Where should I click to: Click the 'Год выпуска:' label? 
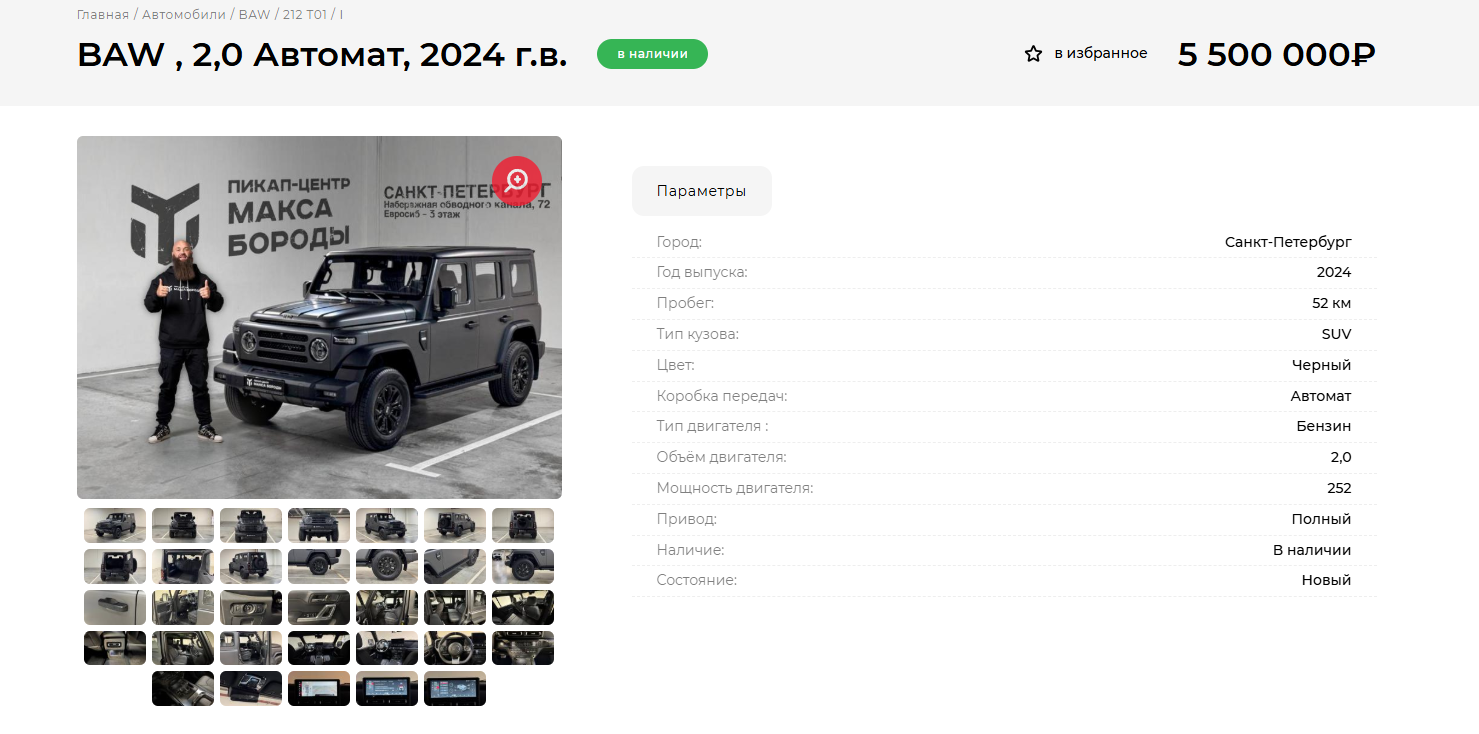[x=702, y=273]
